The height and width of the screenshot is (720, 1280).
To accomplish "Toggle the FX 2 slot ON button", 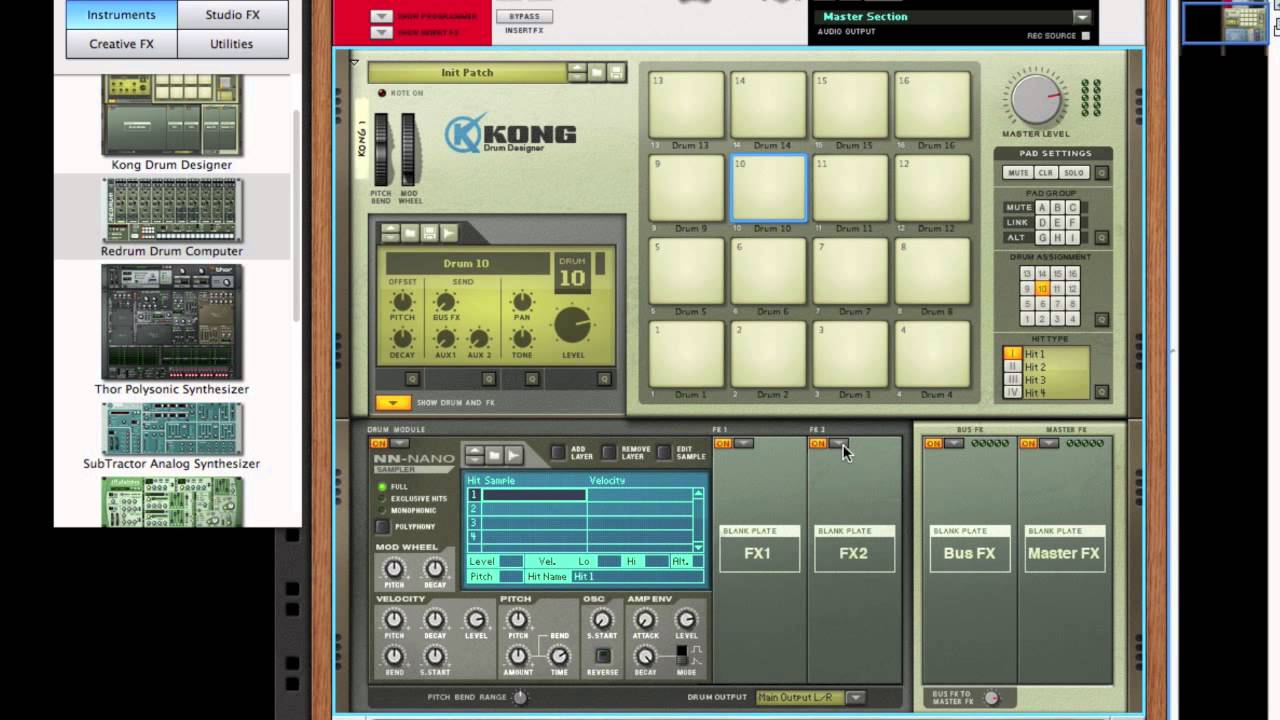I will point(818,443).
